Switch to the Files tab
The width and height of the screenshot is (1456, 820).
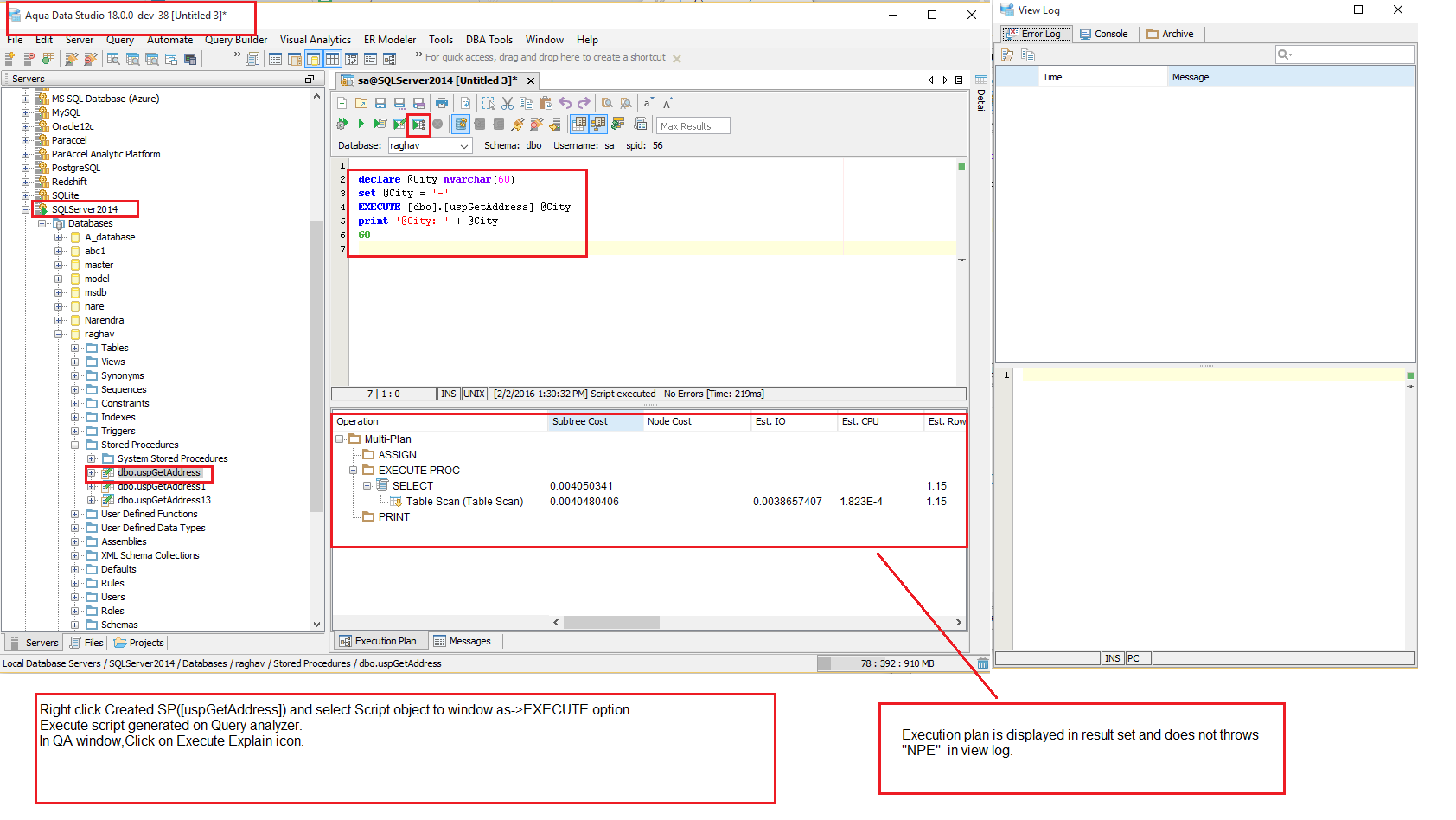pyautogui.click(x=86, y=643)
